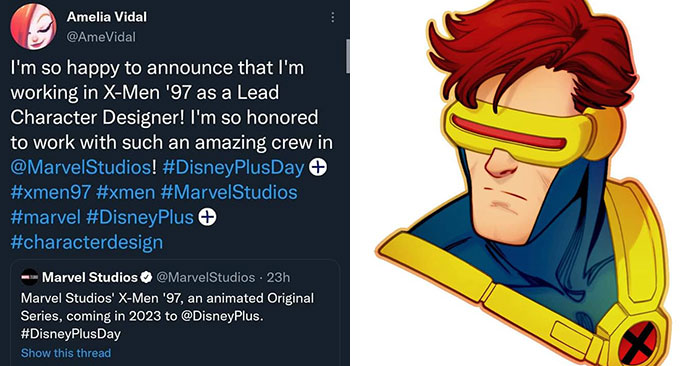Click Show this thread link
This screenshot has height=366, width=700.
point(66,353)
